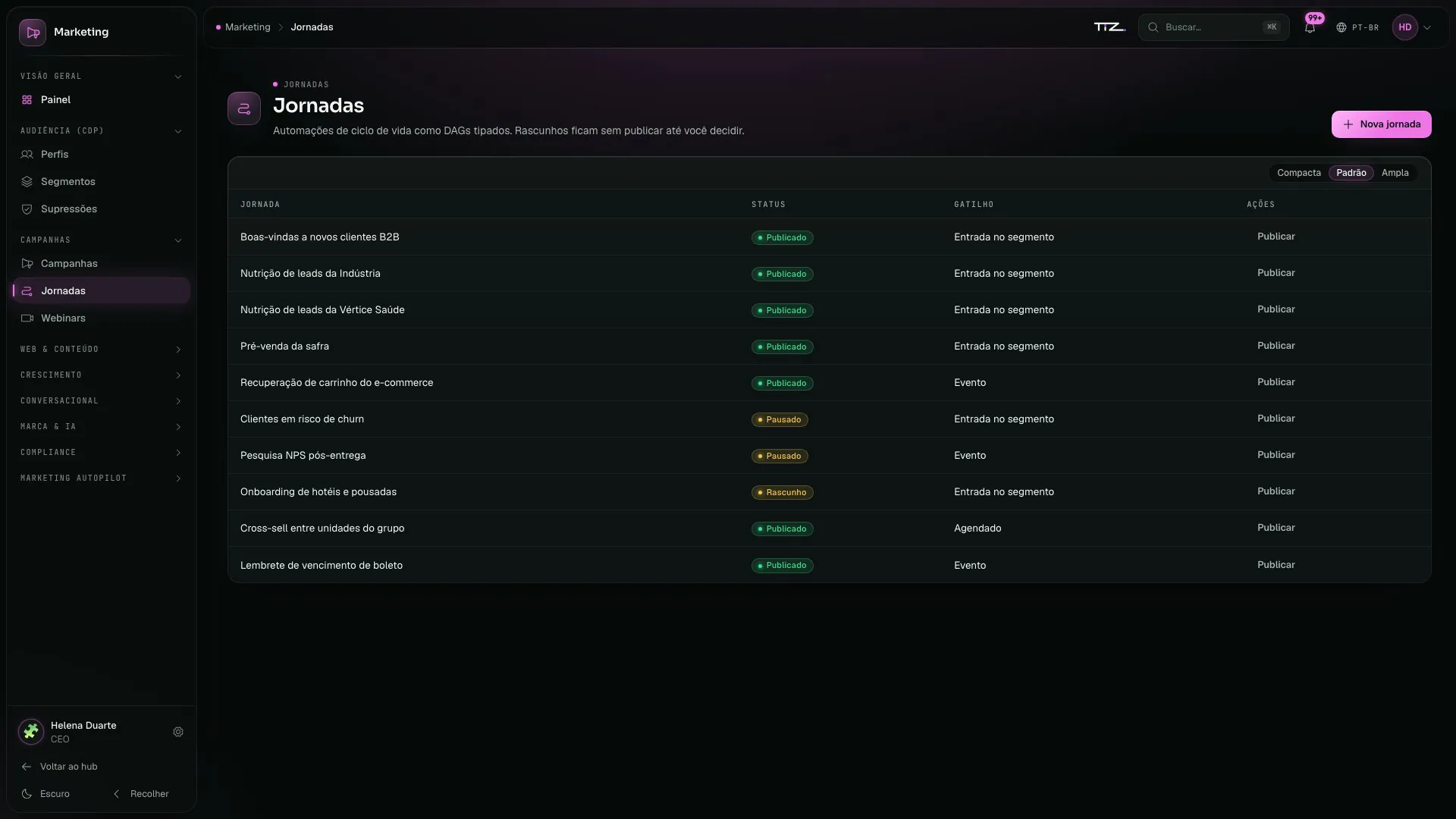The image size is (1456, 819).
Task: Click the Marketing app logo icon
Action: [33, 33]
